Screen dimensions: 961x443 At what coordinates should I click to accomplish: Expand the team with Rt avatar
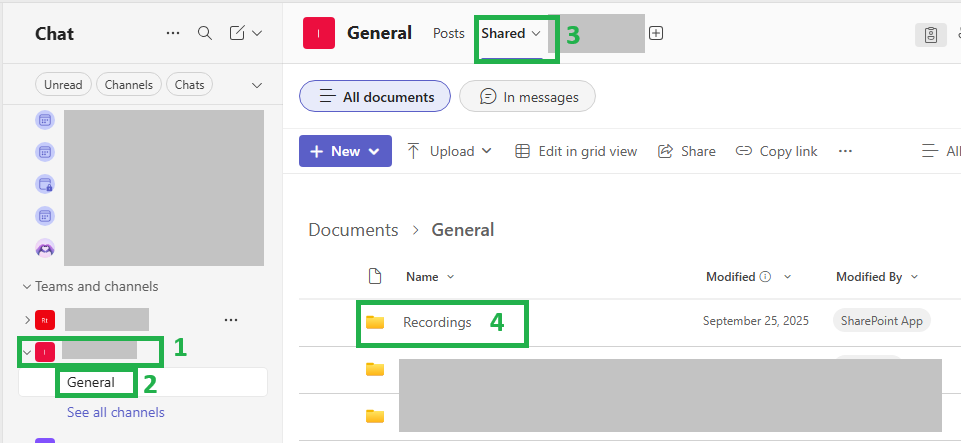coord(27,320)
